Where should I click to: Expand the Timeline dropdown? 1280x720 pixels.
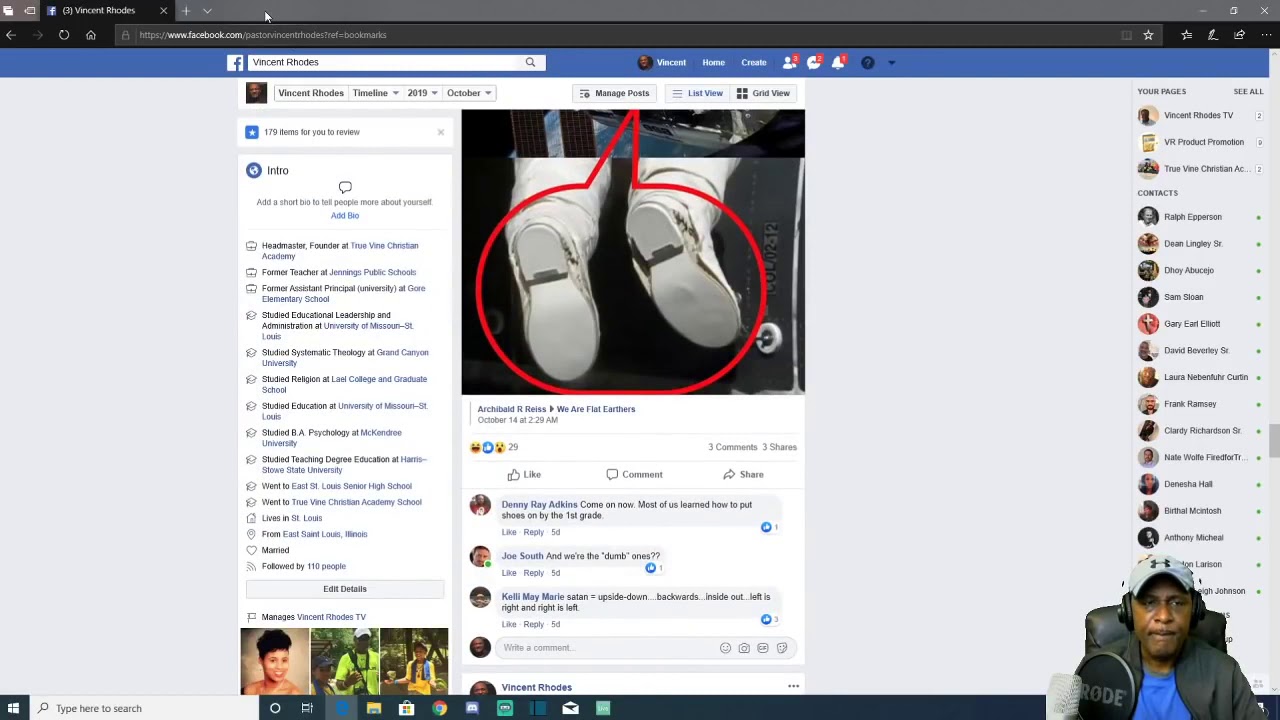tap(375, 93)
